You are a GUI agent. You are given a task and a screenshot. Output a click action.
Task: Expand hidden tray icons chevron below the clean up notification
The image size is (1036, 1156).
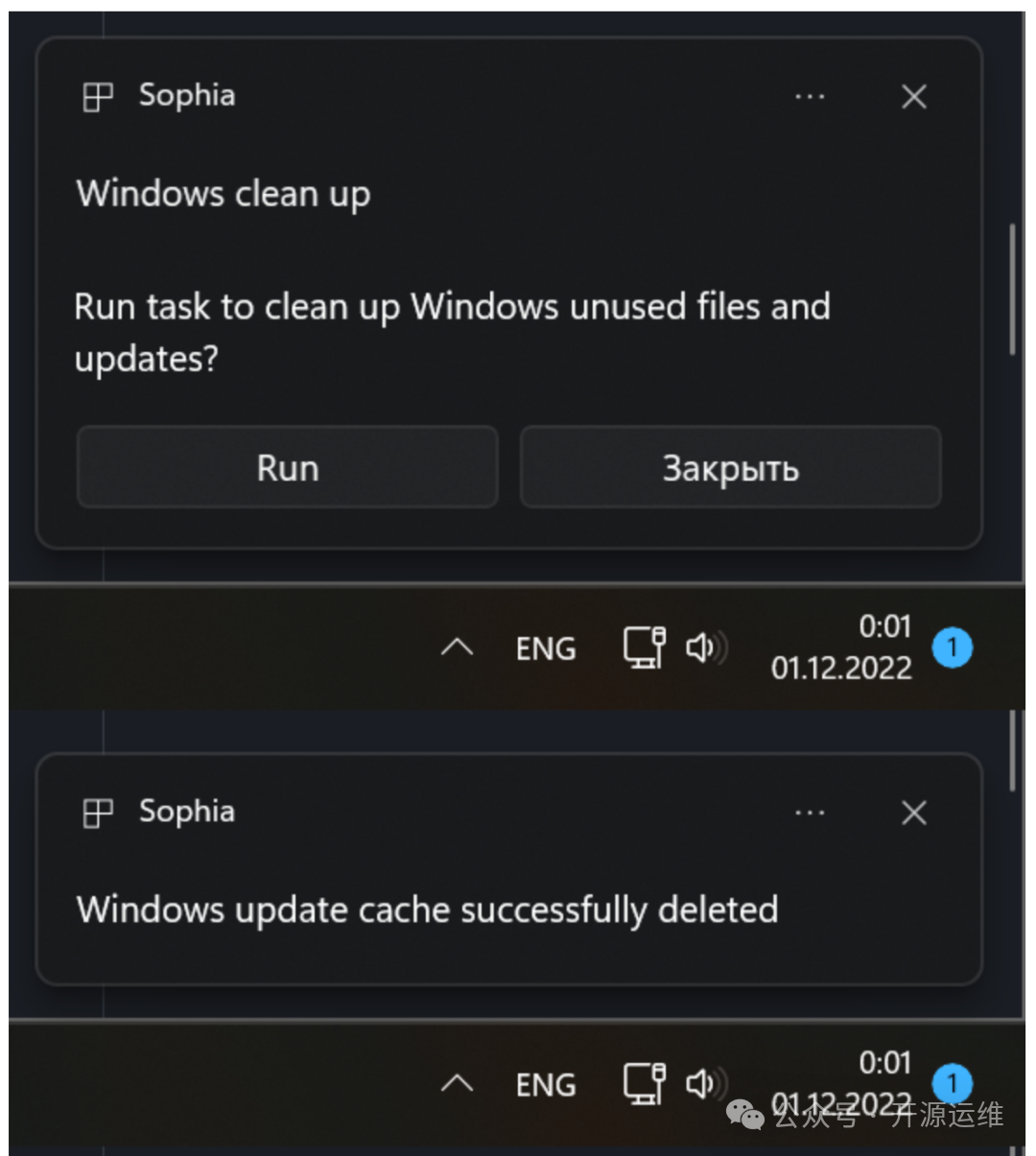457,649
